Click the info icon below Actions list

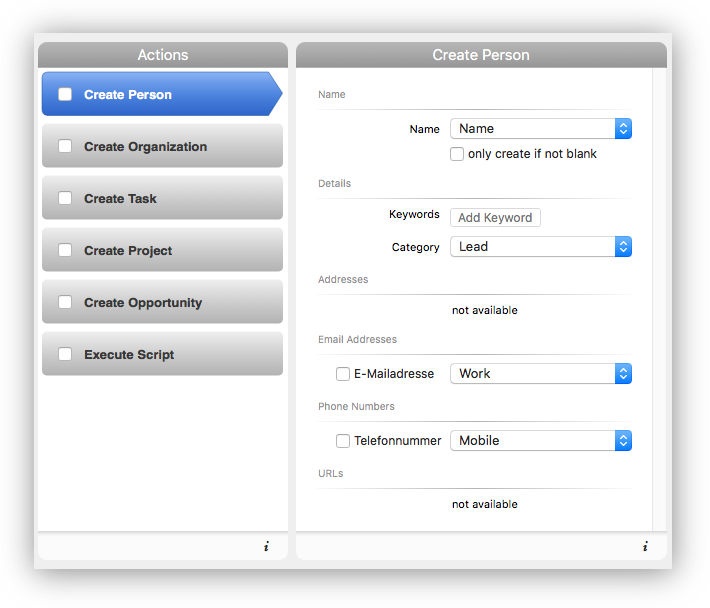266,546
